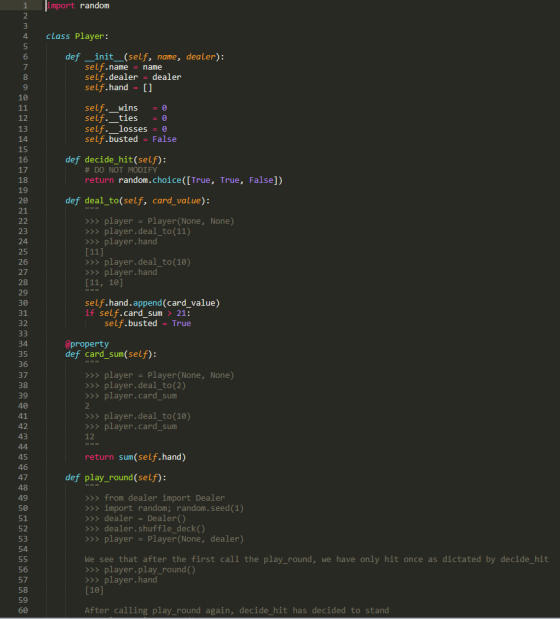The width and height of the screenshot is (560, 619).
Task: Click the '[10]' doctest output
Action: 94,591
